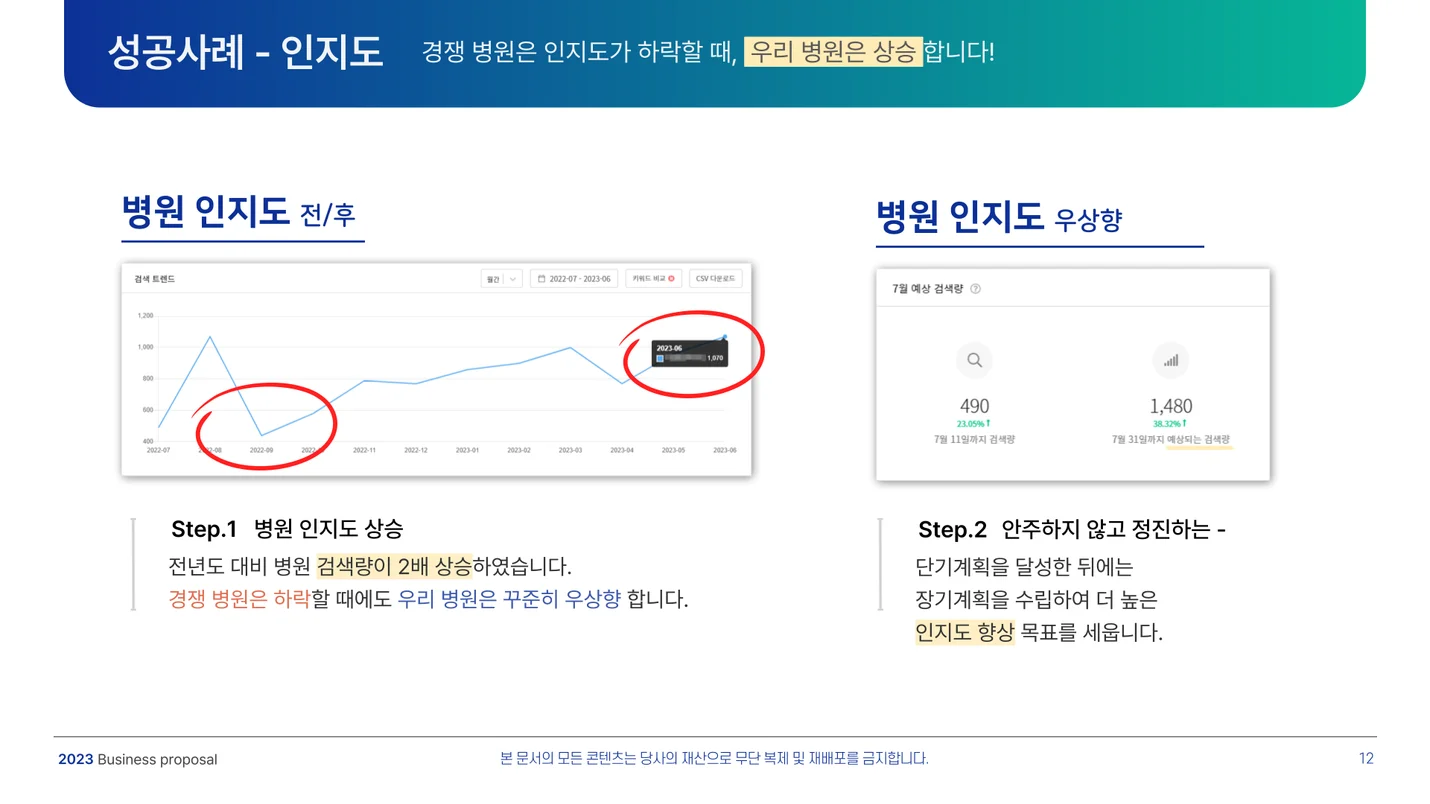Click the 단기계획을 달성한 뒤에는 line

1024,568
